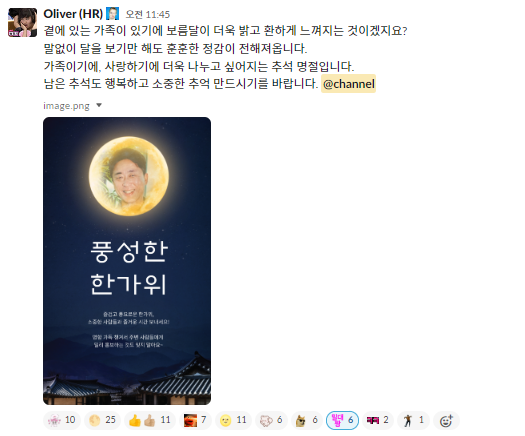
Task: Click the pale hand-drawn reaction with 6
Action: 271,420
